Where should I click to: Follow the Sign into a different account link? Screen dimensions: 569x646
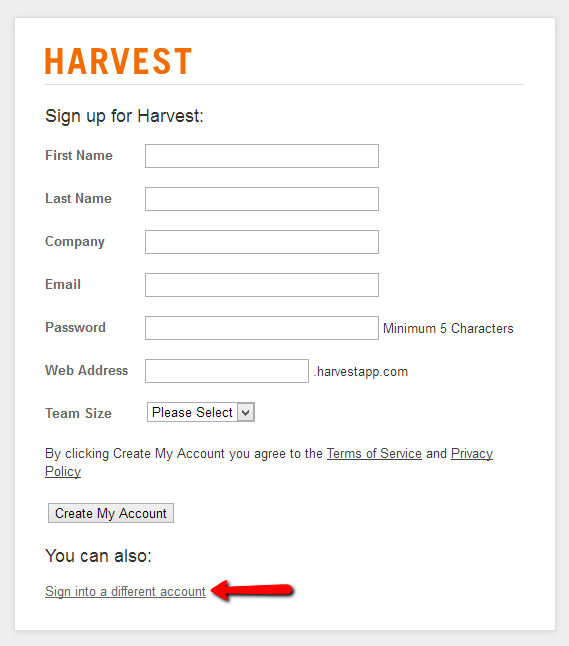click(x=125, y=591)
